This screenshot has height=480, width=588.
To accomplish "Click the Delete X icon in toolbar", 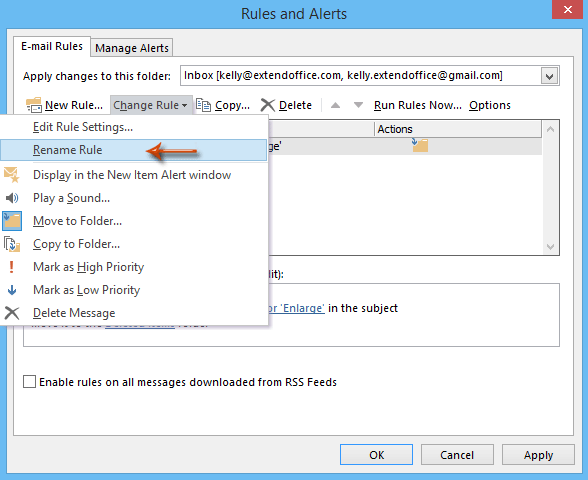I will pos(267,105).
